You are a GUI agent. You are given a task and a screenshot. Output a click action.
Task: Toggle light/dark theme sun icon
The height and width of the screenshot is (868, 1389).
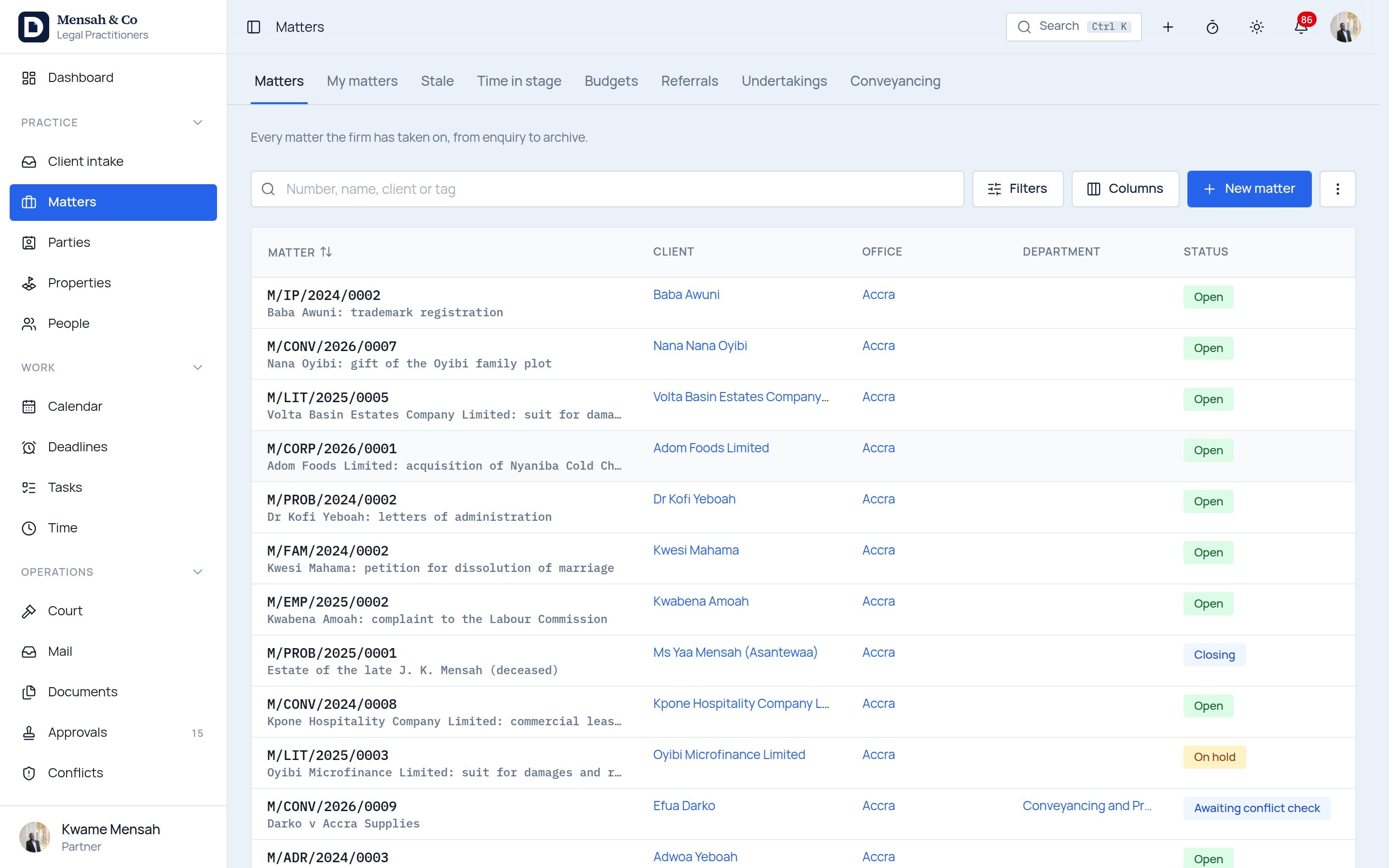point(1256,27)
